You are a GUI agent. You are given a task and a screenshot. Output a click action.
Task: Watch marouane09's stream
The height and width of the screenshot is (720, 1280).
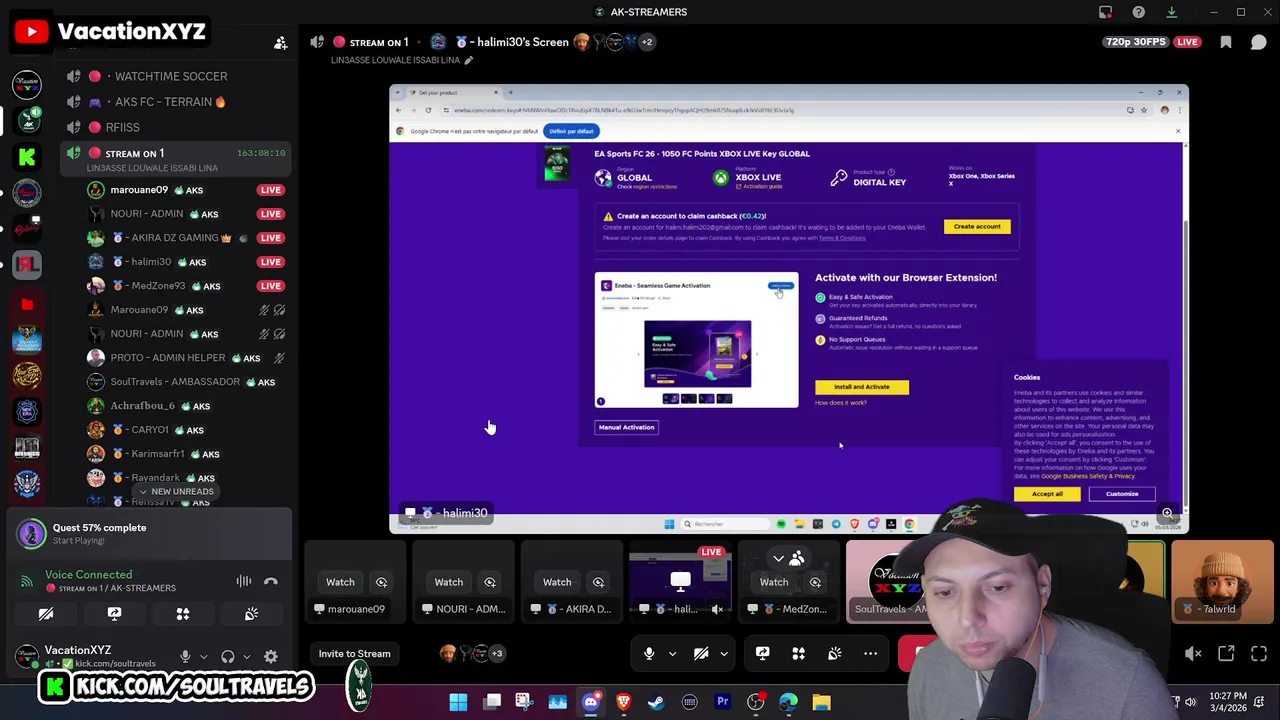tap(340, 582)
